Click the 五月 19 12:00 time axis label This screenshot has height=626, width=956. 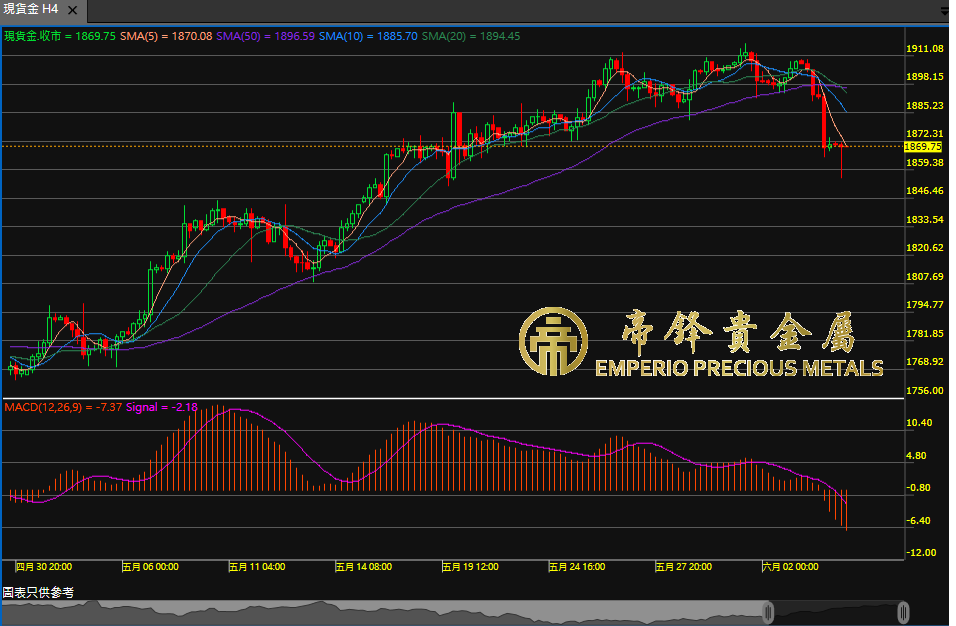point(470,566)
